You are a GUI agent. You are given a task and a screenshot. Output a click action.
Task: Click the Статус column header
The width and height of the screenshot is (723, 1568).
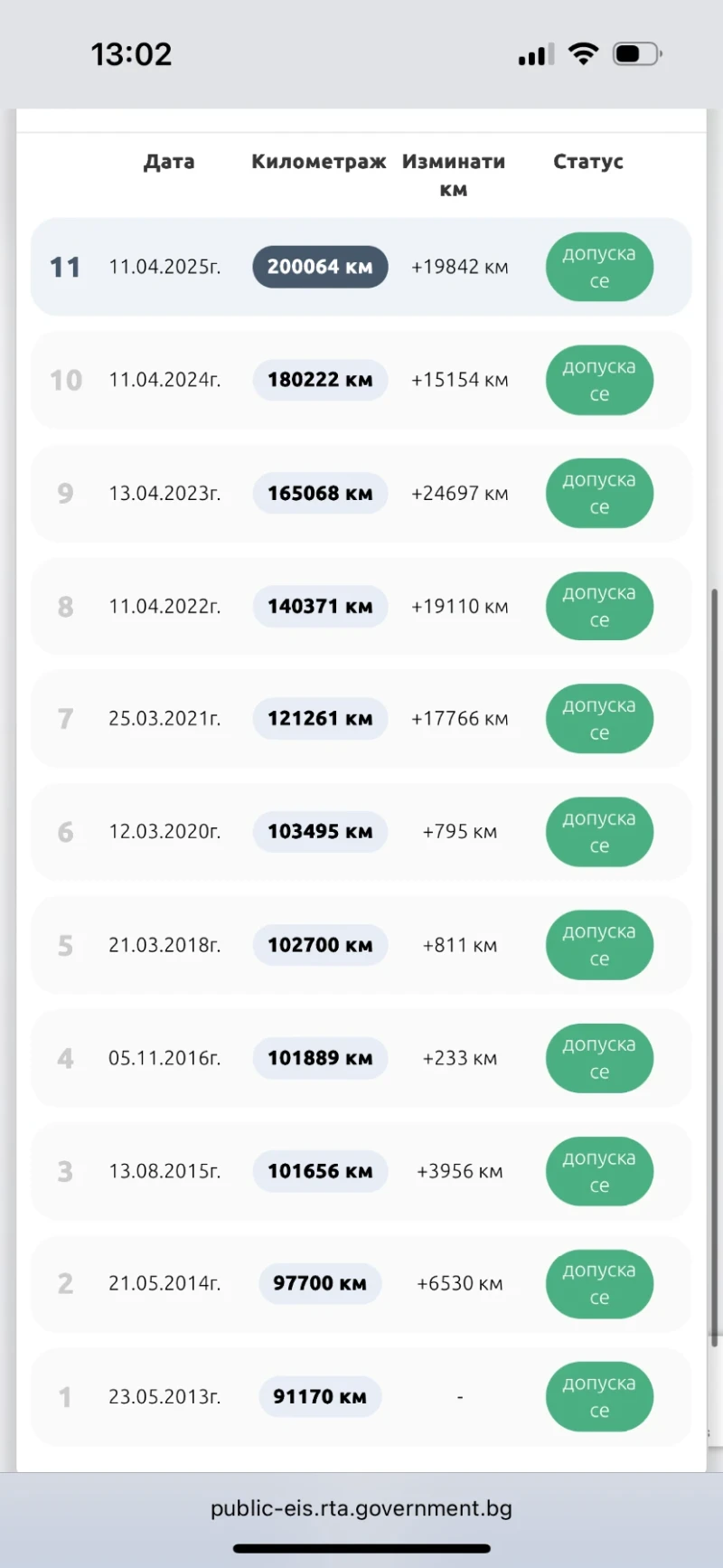588,162
